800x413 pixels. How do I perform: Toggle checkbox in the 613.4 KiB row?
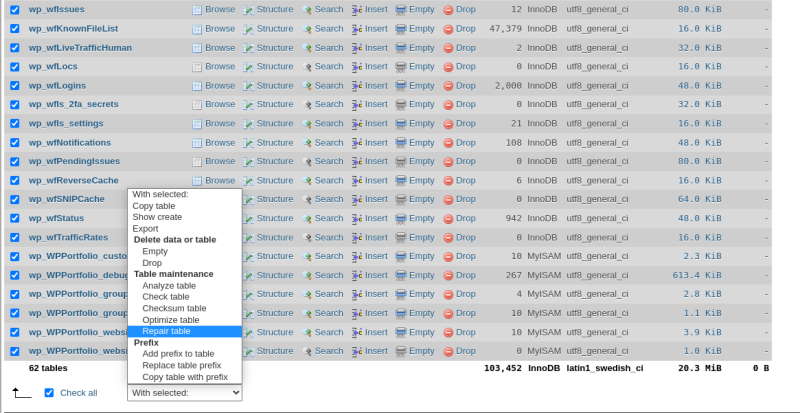tap(15, 275)
